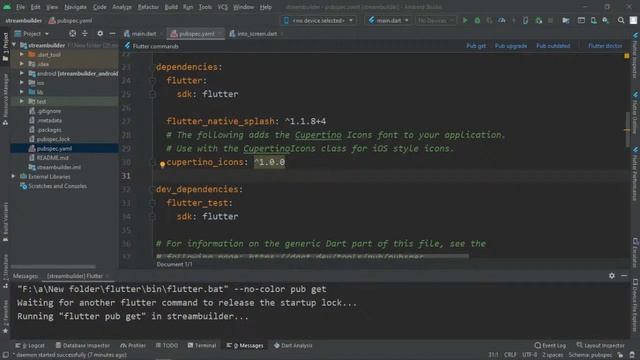Expand the android folder
640x360 pixels.
[22, 73]
